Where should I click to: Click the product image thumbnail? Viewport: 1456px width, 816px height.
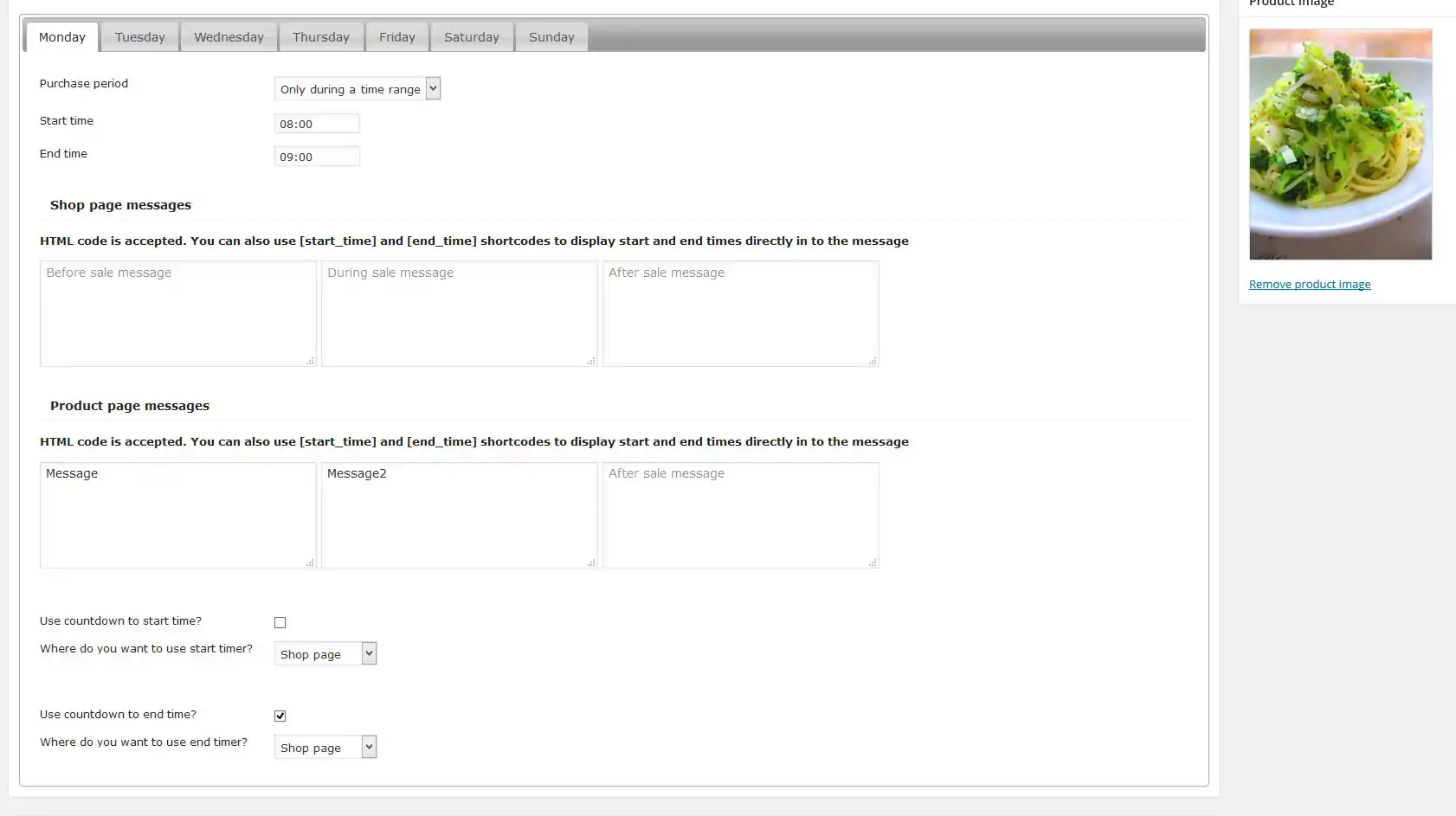tap(1340, 145)
